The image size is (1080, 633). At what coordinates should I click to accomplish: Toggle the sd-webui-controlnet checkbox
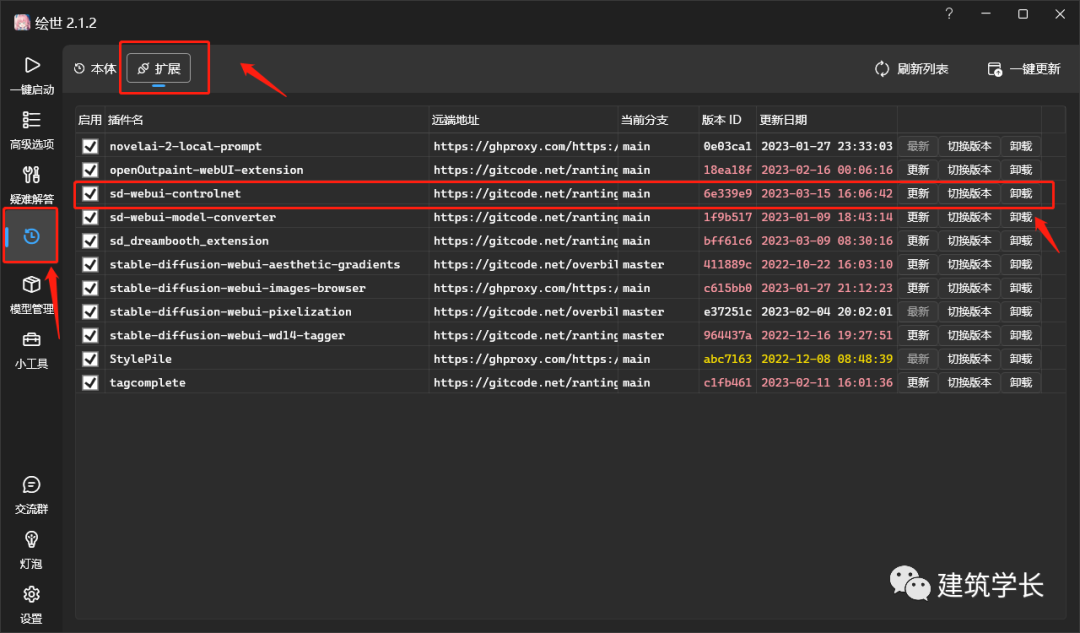[x=90, y=194]
